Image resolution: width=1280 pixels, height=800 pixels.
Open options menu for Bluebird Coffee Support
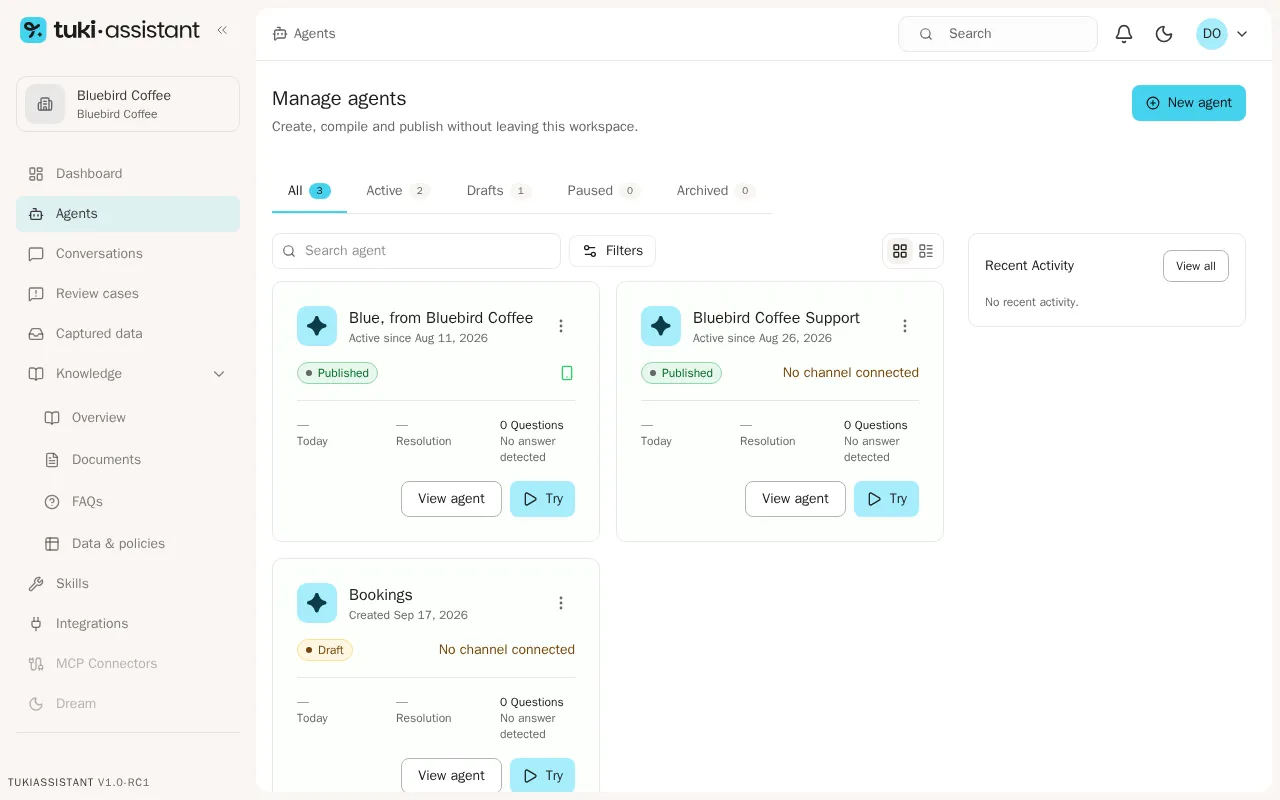click(905, 326)
